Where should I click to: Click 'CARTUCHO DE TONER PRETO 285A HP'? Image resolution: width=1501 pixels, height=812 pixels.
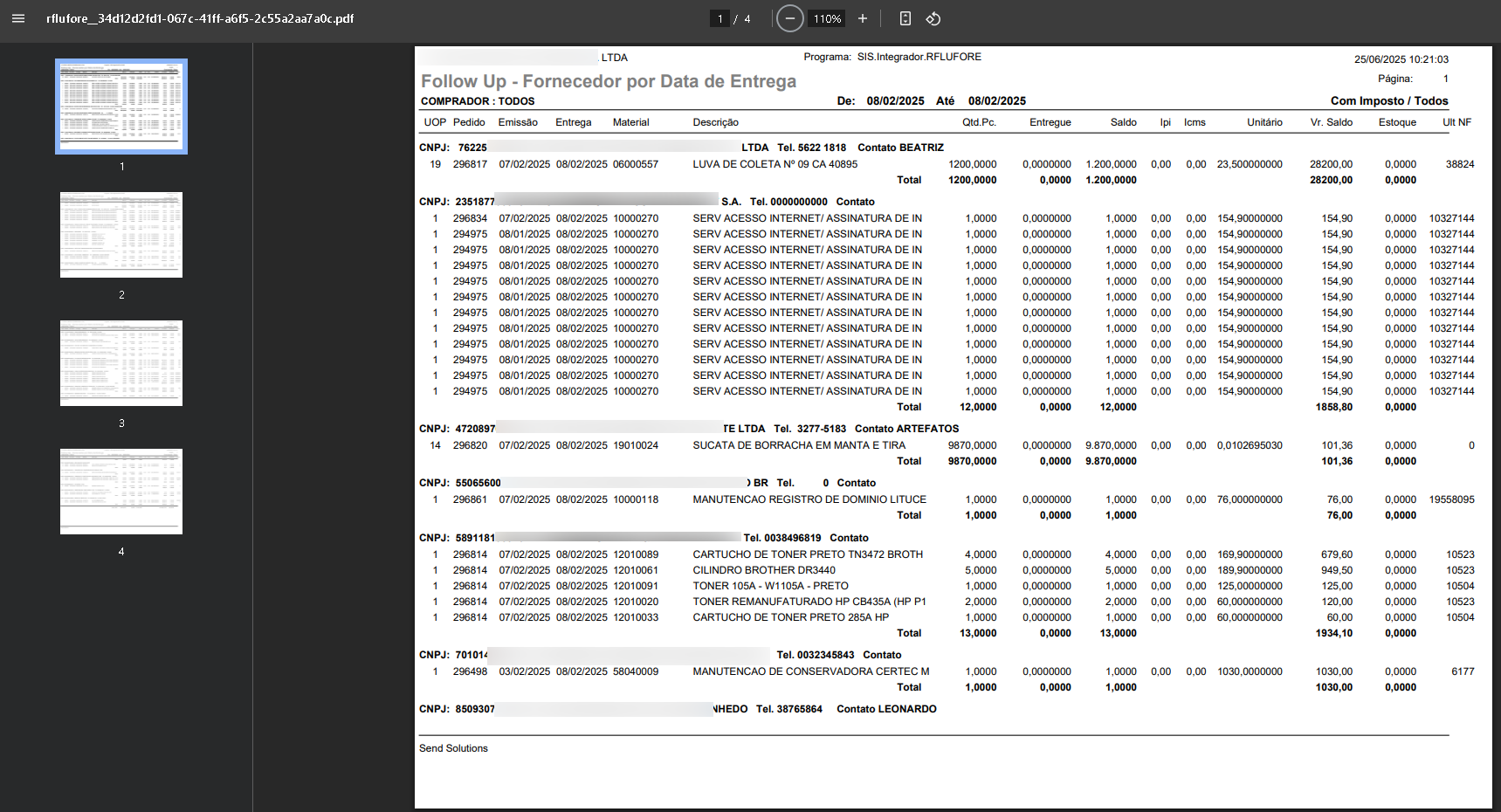tap(790, 617)
